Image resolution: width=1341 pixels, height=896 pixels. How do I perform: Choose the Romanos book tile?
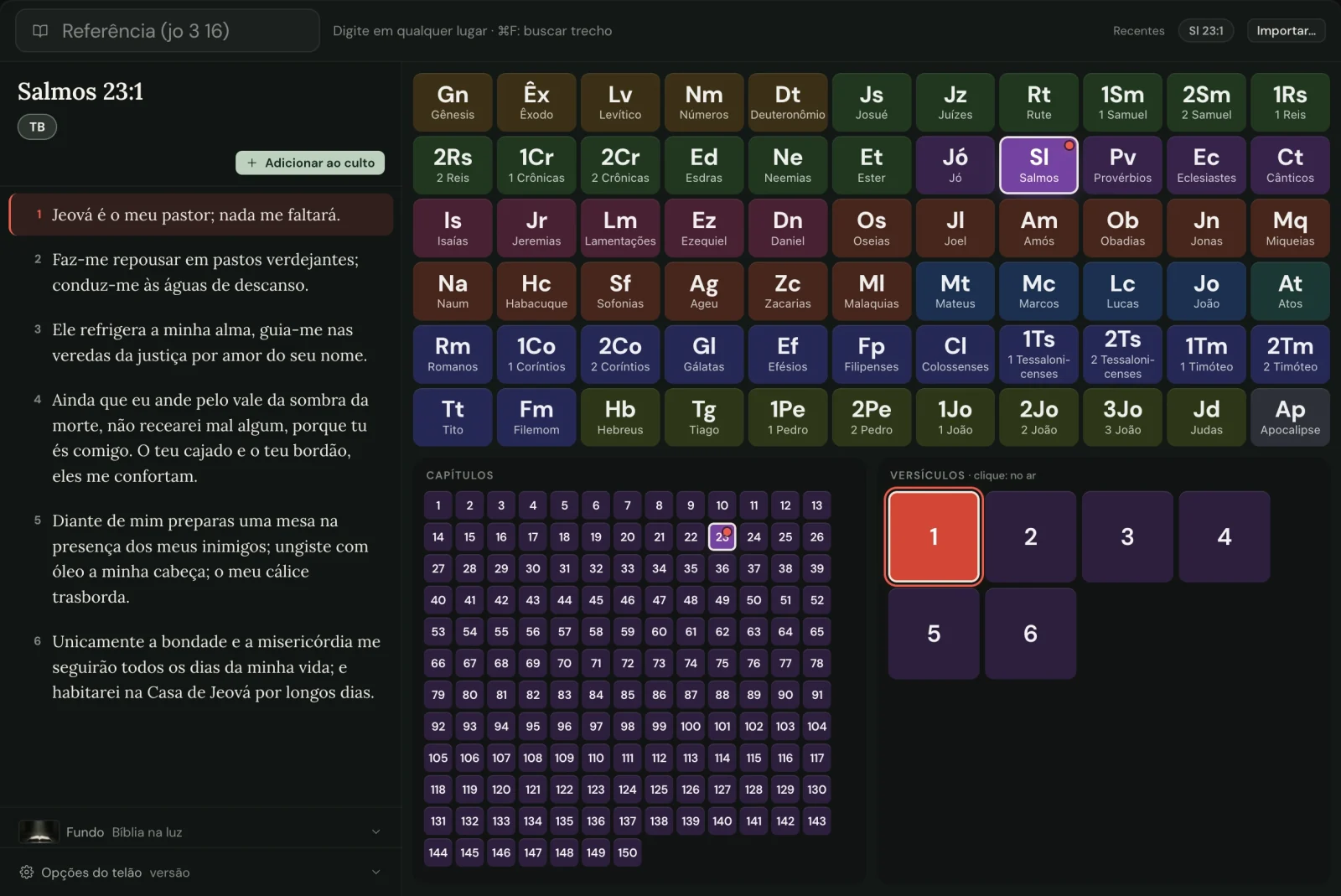tap(453, 354)
